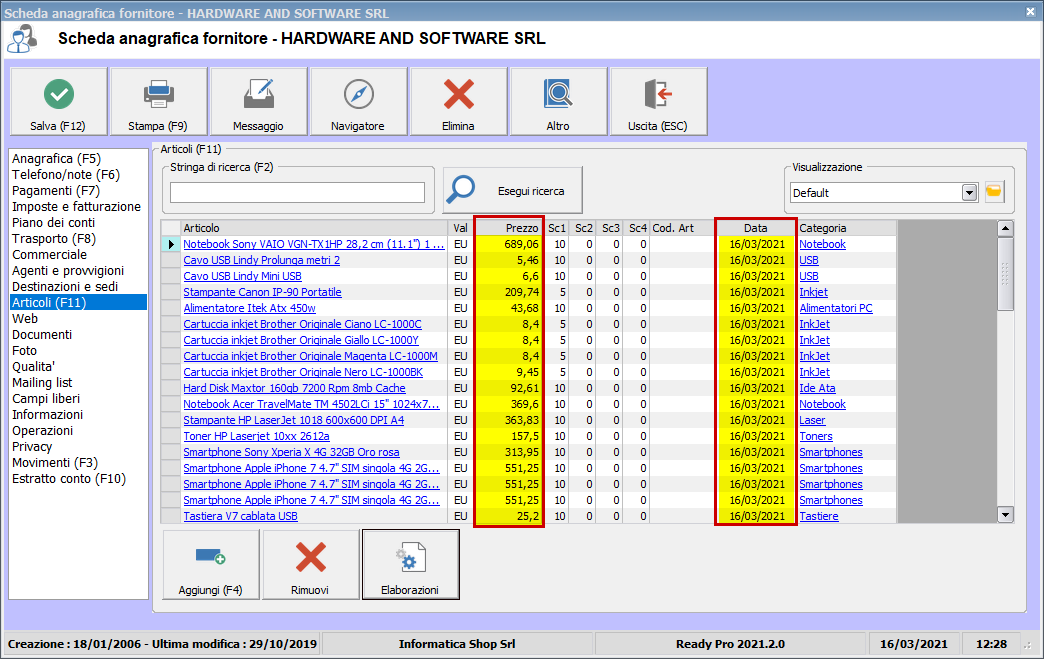The width and height of the screenshot is (1044, 659).
Task: Click the Stringa di ricerca input field
Action: (297, 192)
